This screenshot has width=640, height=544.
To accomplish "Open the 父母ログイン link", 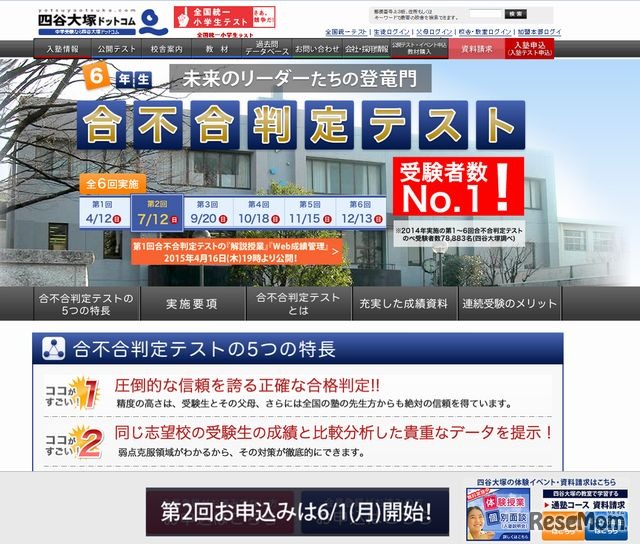I will tap(434, 32).
